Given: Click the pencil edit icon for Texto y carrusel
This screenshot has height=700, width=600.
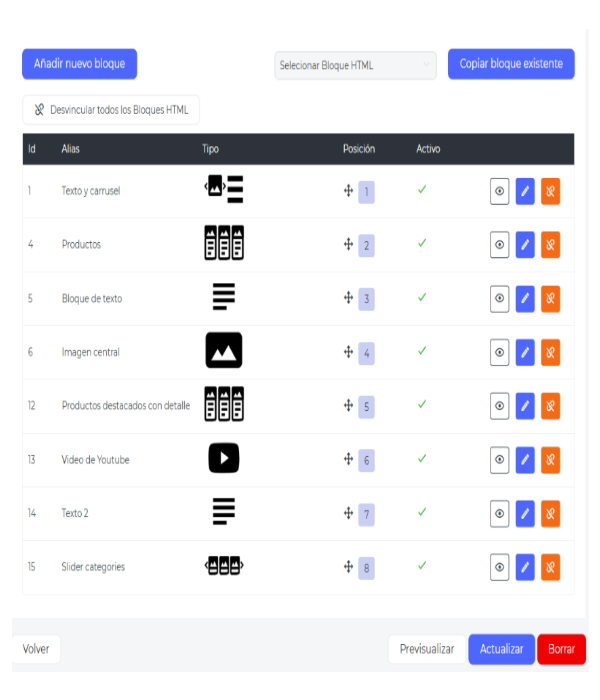Looking at the screenshot, I should coord(525,192).
